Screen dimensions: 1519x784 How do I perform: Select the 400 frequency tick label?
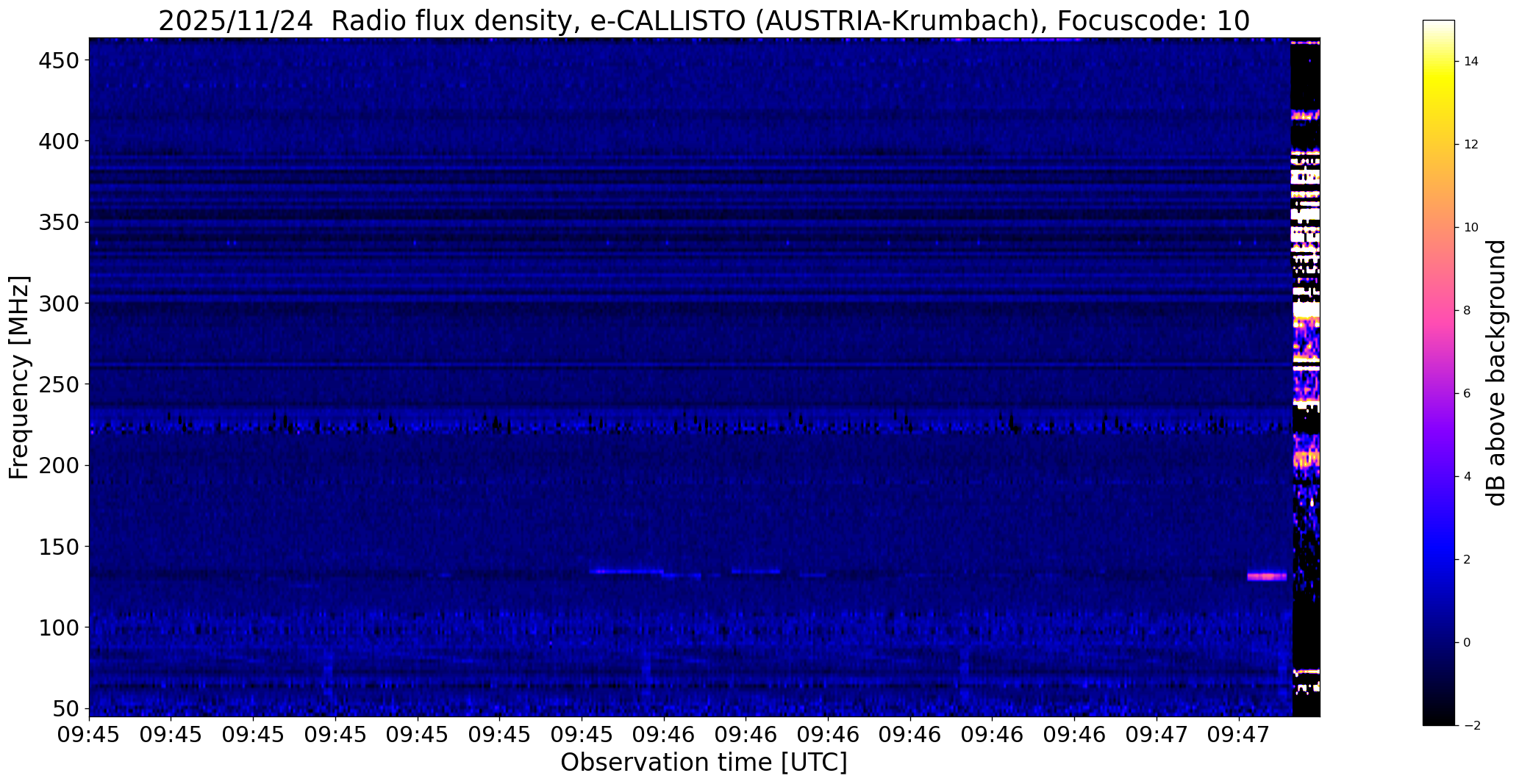pyautogui.click(x=58, y=141)
